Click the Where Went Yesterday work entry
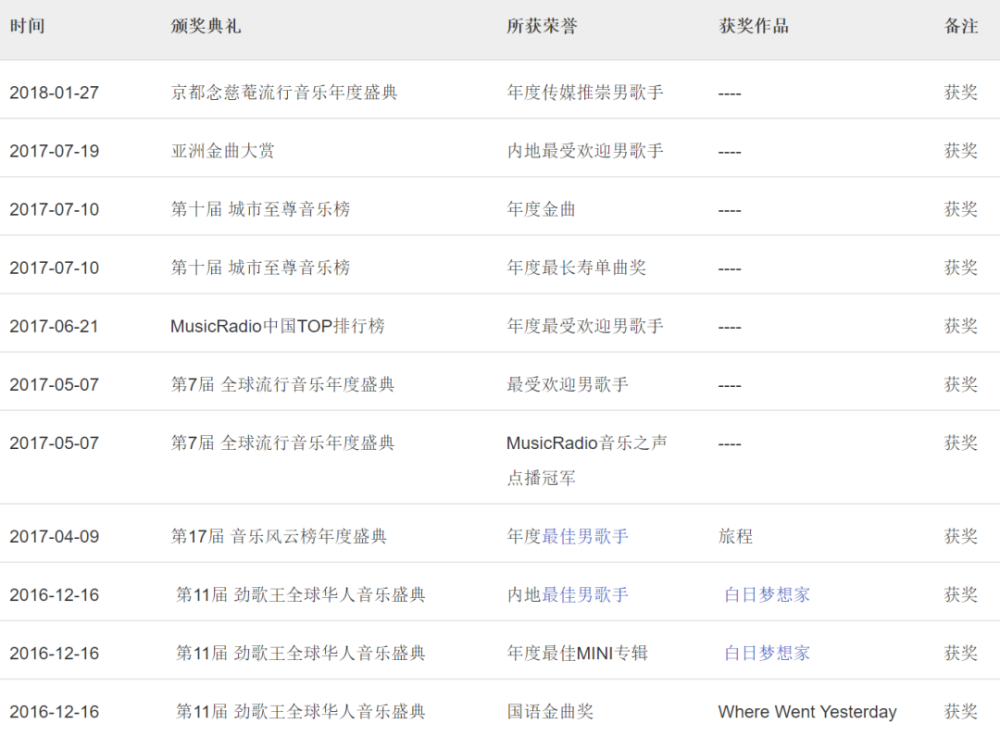The width and height of the screenshot is (1000, 736). coord(804,711)
